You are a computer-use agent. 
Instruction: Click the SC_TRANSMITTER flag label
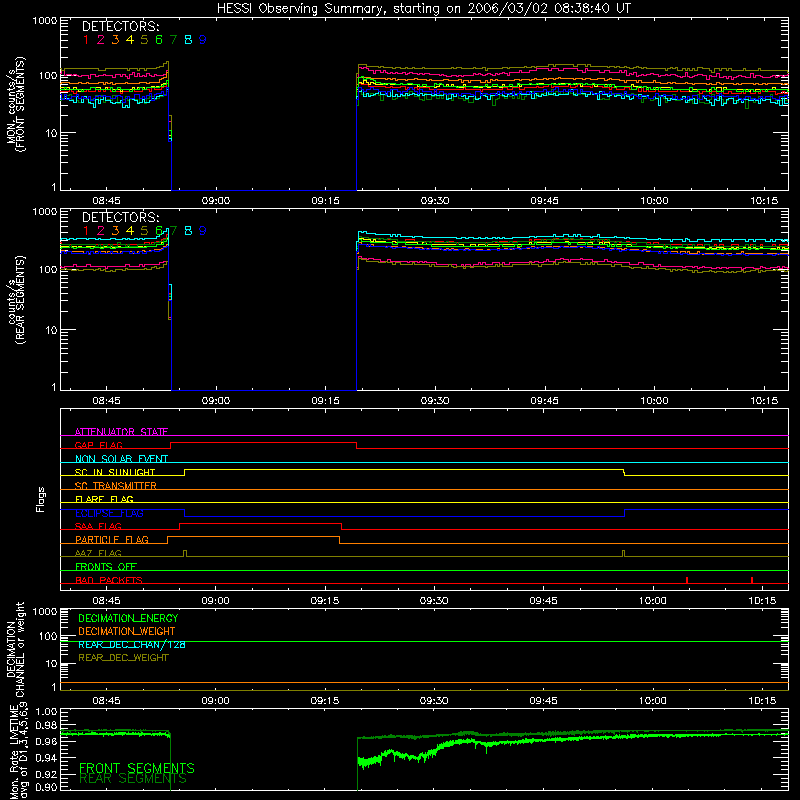coord(116,486)
